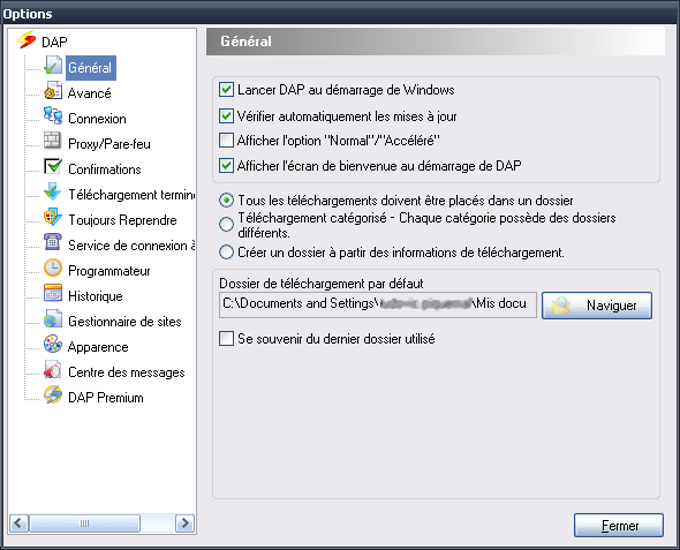Enable Afficher l'option Normal/Accéléré checkbox

[226, 141]
